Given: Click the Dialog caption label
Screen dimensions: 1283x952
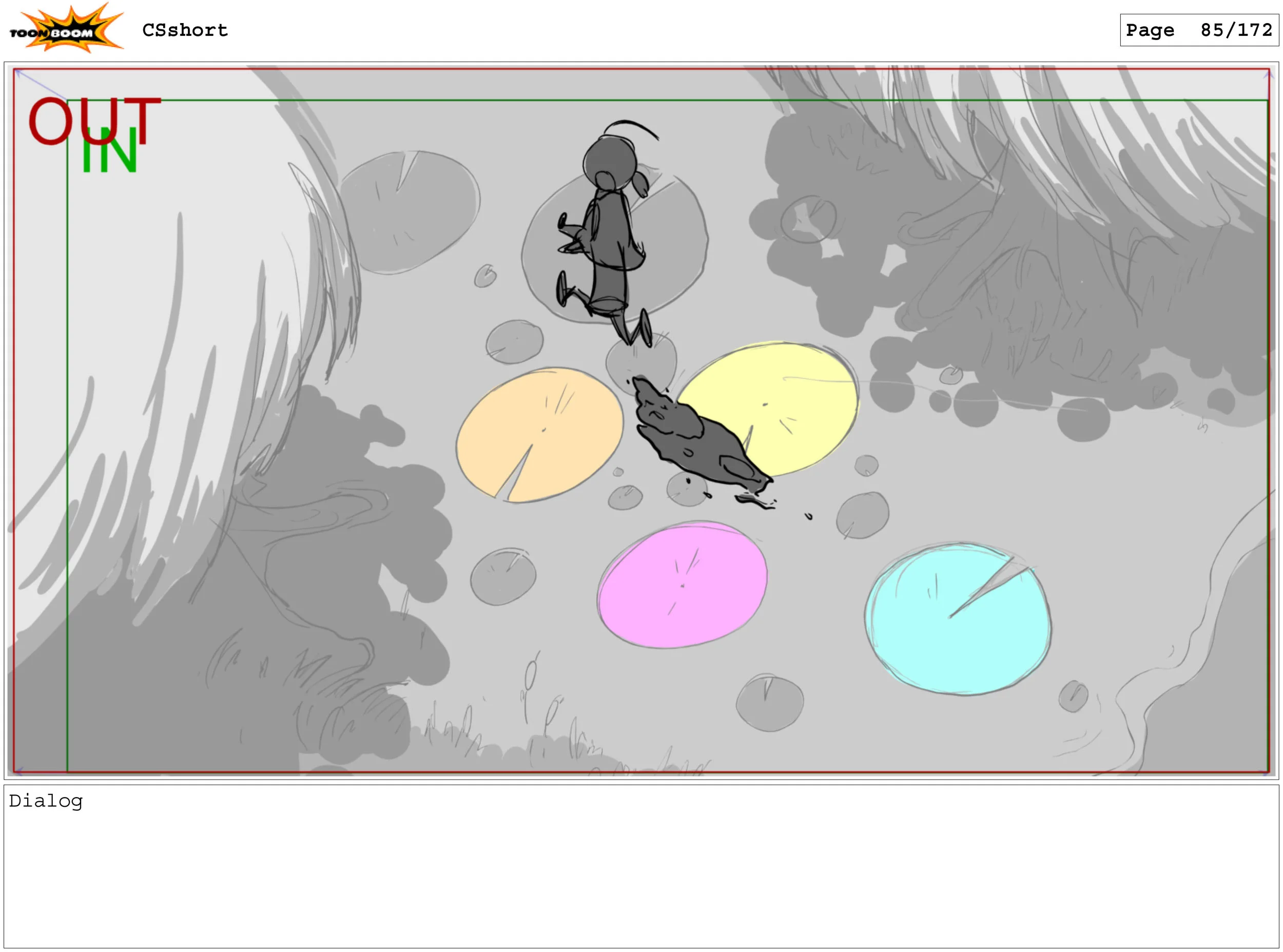Looking at the screenshot, I should tap(46, 801).
